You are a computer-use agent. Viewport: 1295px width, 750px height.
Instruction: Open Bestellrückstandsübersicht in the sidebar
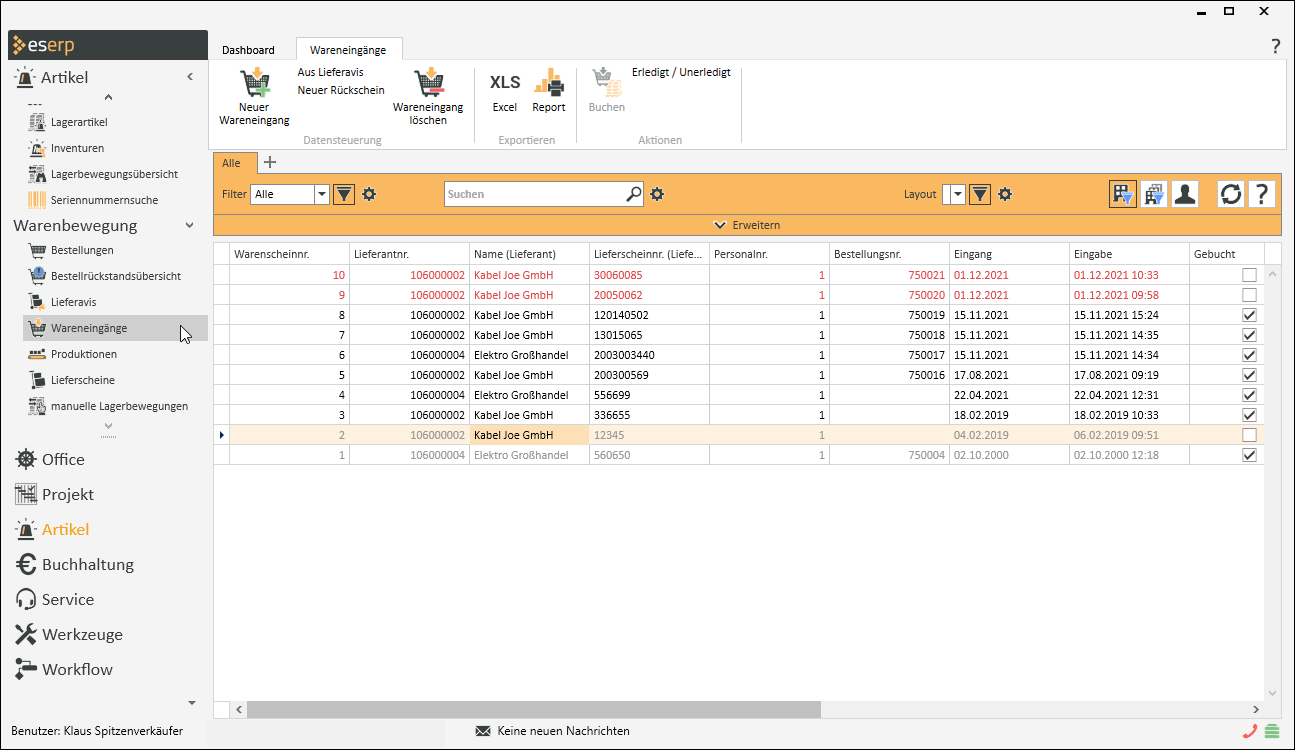[115, 276]
